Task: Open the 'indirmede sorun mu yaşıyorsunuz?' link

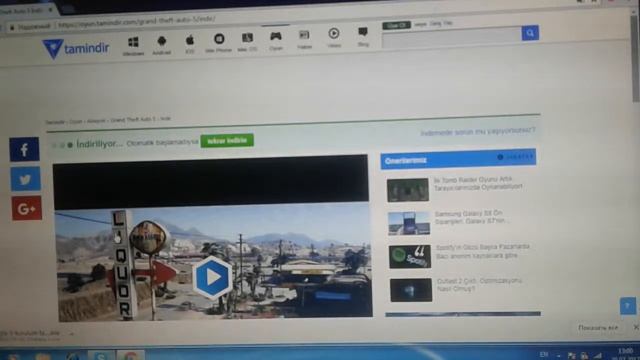Action: [x=478, y=131]
